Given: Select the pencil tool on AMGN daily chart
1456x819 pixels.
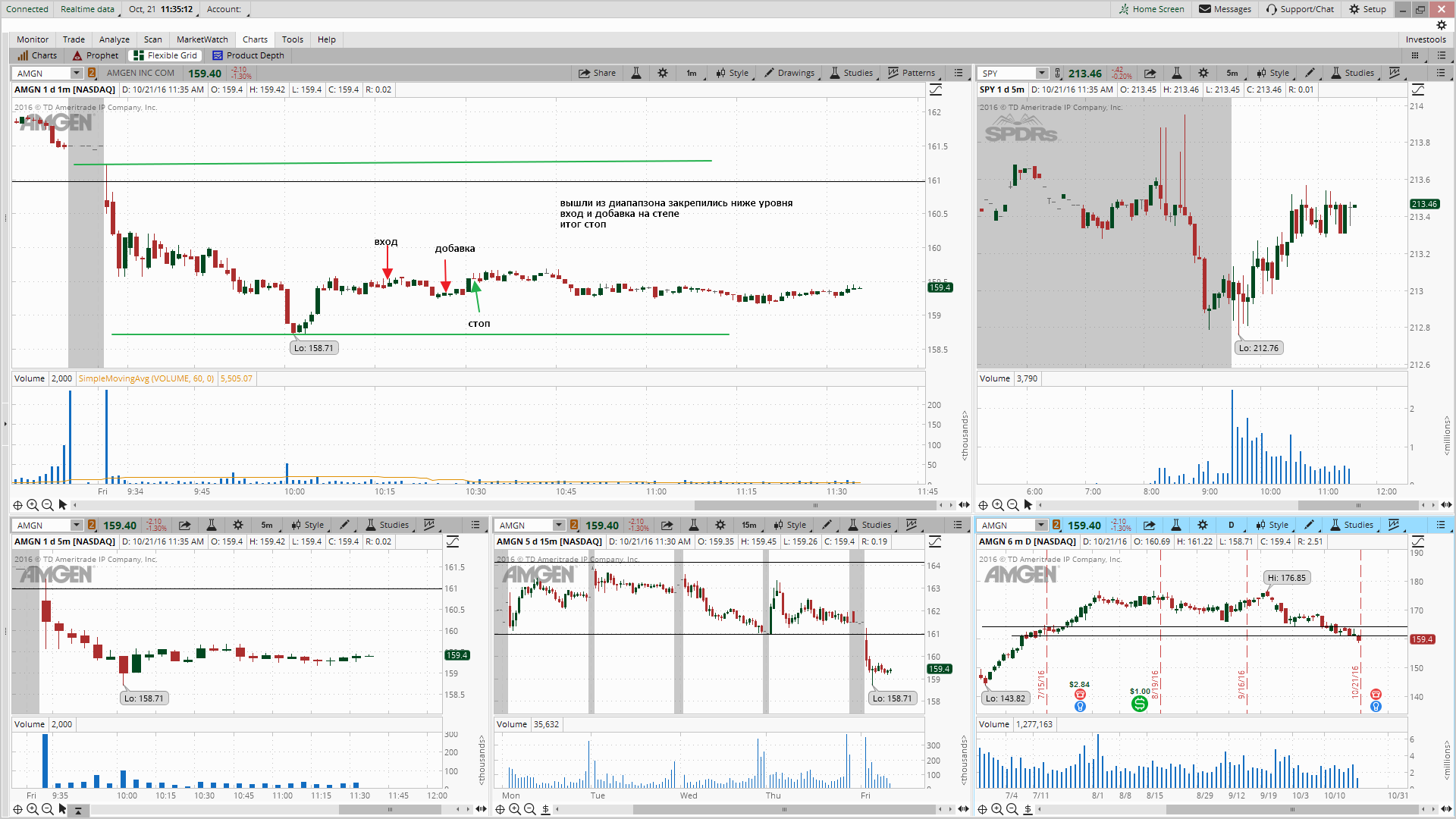Looking at the screenshot, I should (1309, 526).
